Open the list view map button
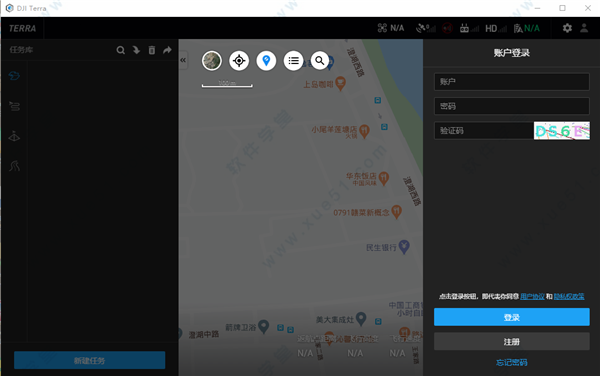The width and height of the screenshot is (600, 376). [x=293, y=60]
